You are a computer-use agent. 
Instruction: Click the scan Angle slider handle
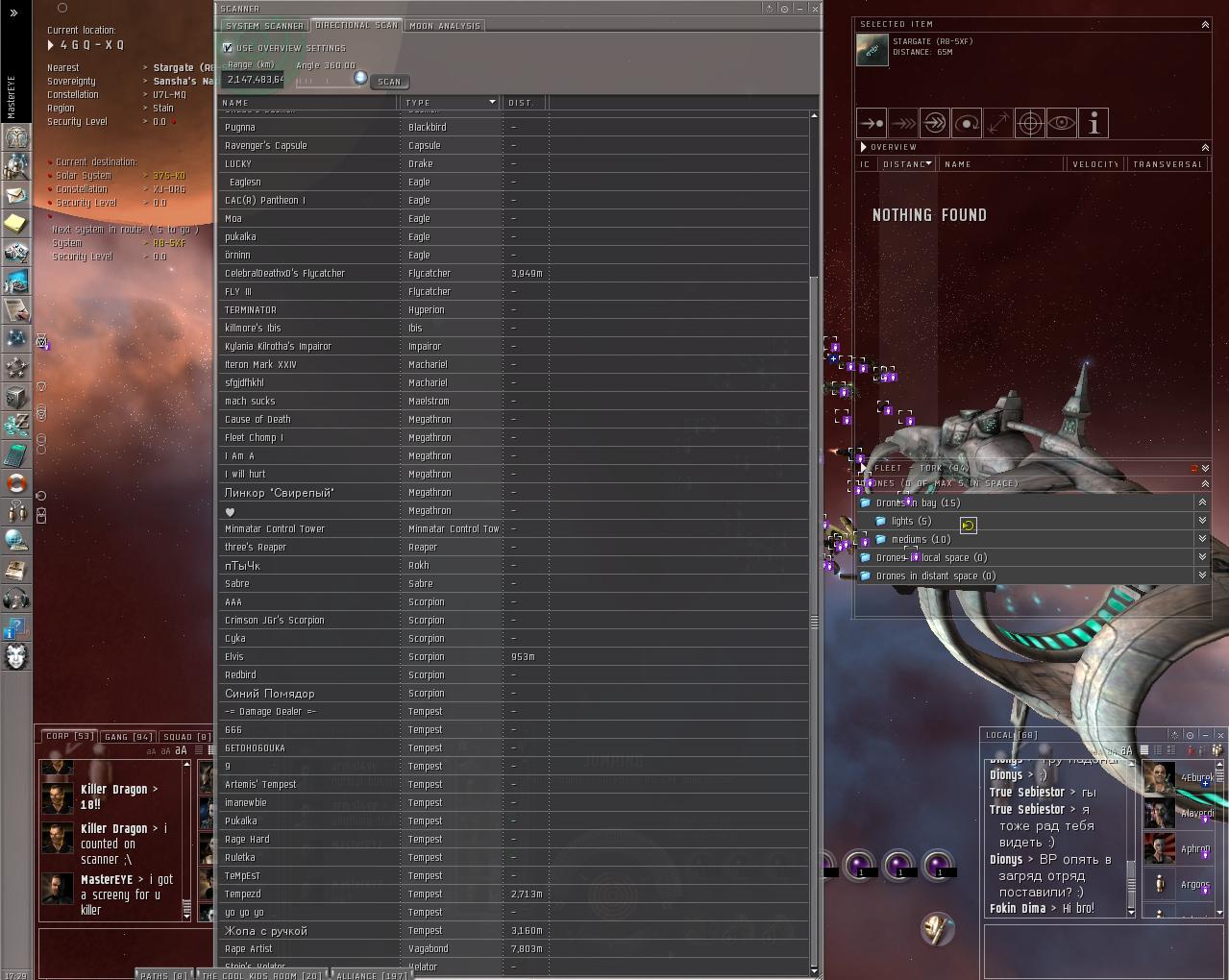click(360, 78)
